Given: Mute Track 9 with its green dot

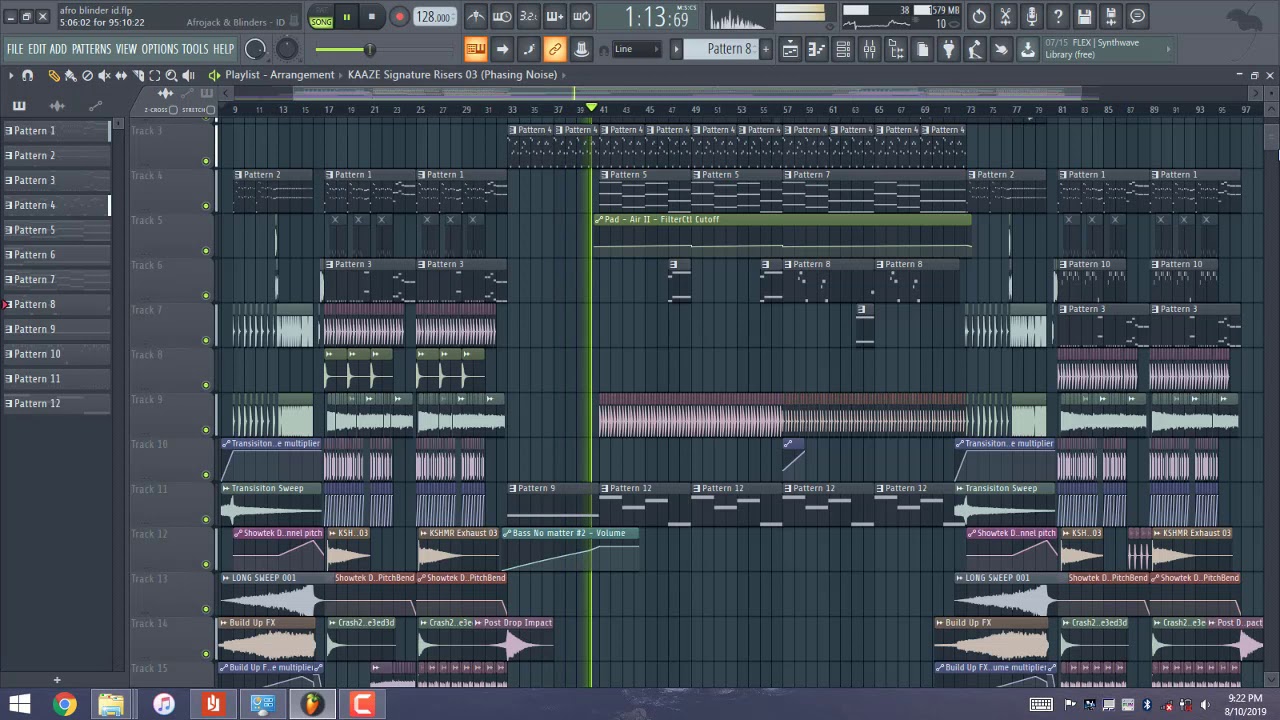Looking at the screenshot, I should coord(206,430).
